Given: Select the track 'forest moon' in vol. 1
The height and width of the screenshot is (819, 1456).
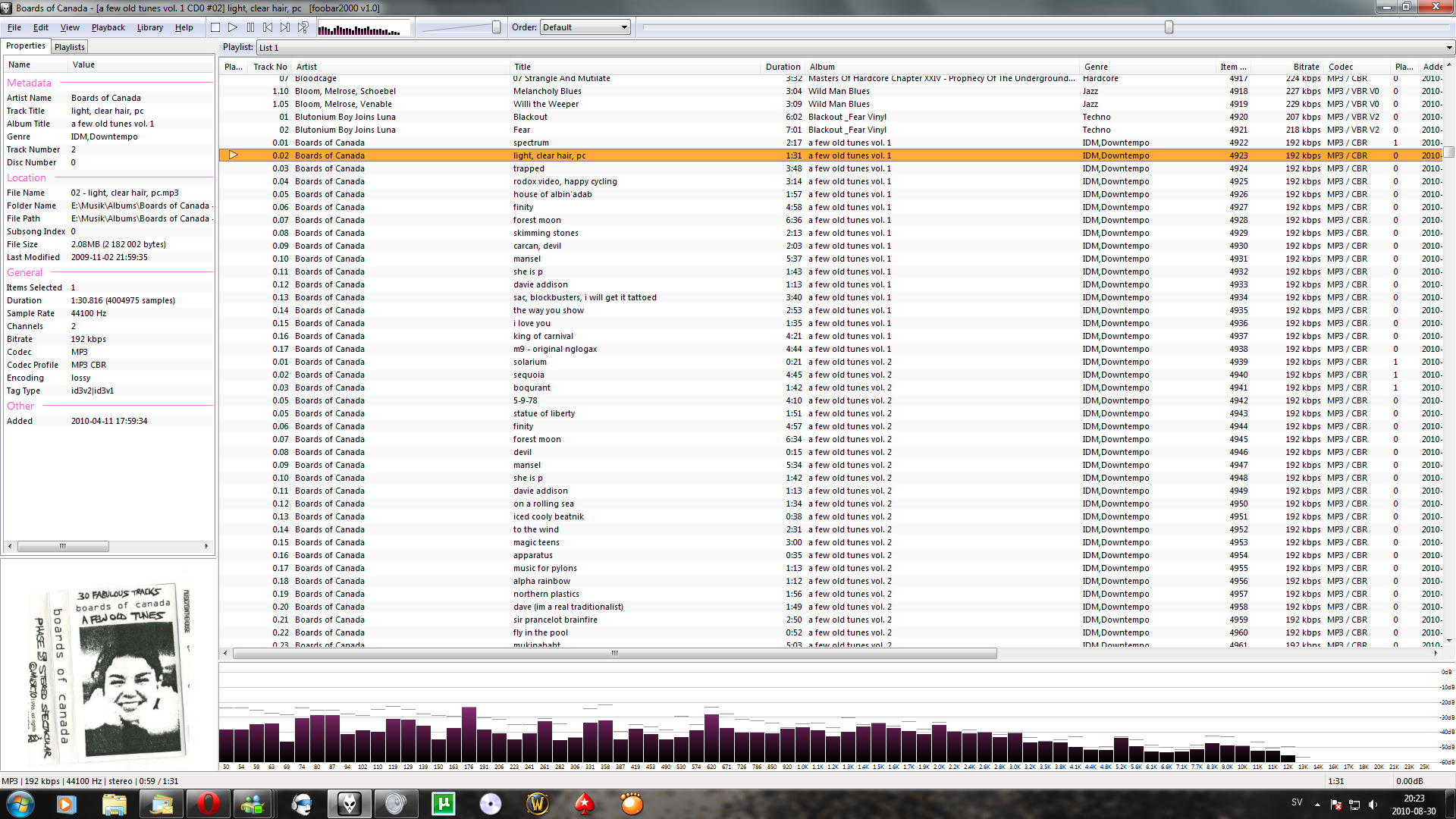Looking at the screenshot, I should [537, 220].
